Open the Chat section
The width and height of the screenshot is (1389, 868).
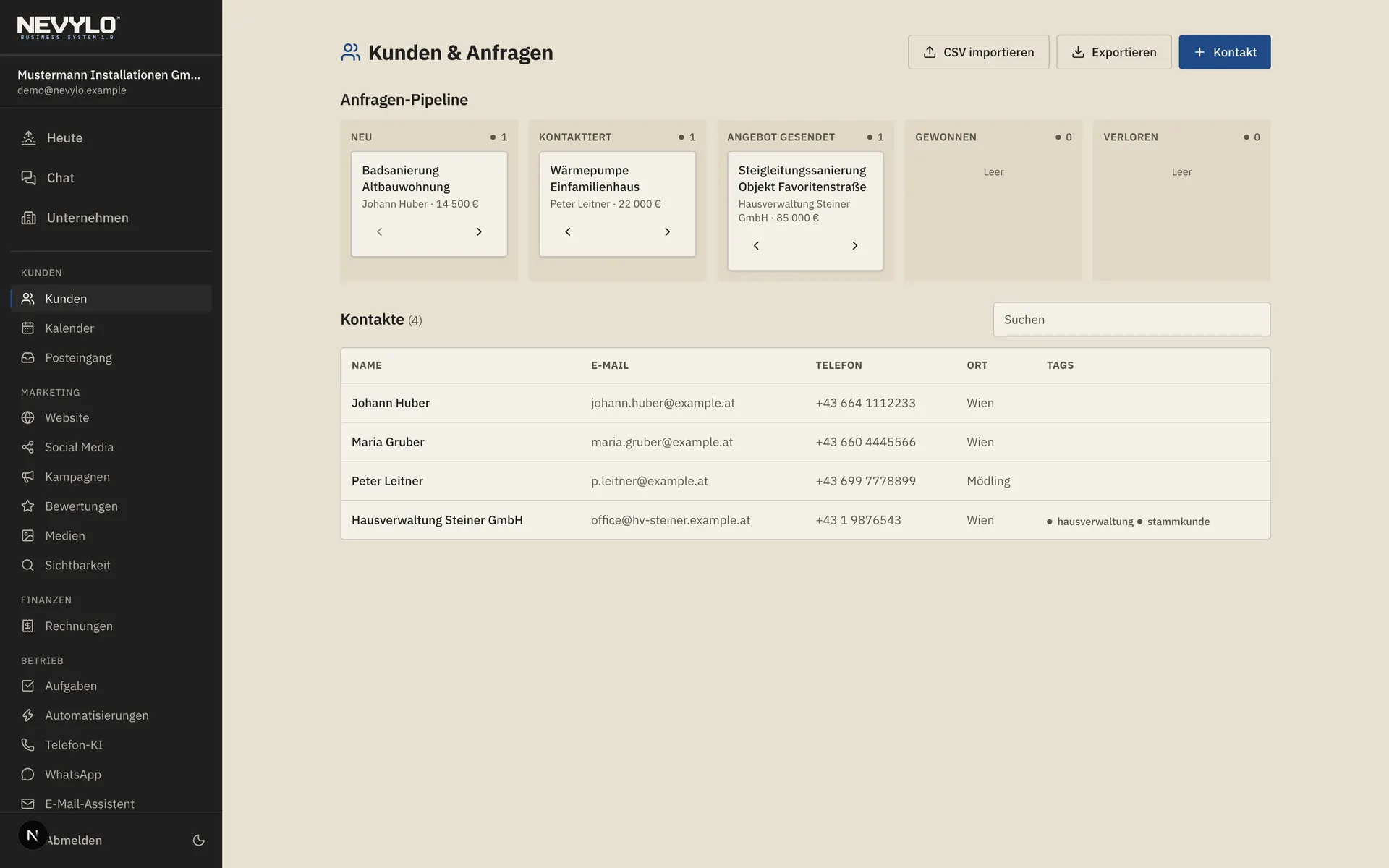[x=111, y=177]
